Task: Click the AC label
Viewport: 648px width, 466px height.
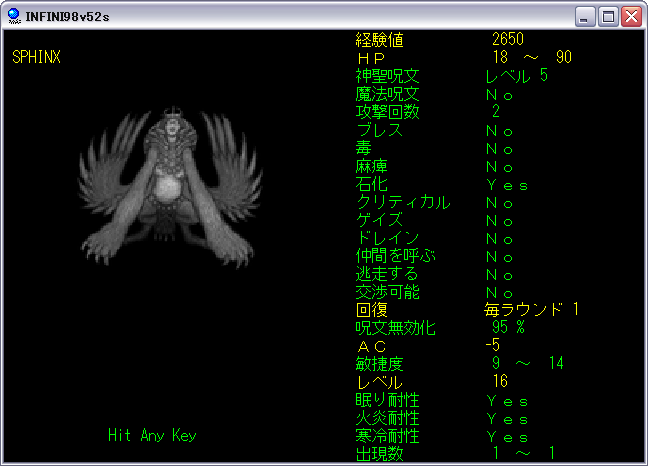Action: coord(372,346)
